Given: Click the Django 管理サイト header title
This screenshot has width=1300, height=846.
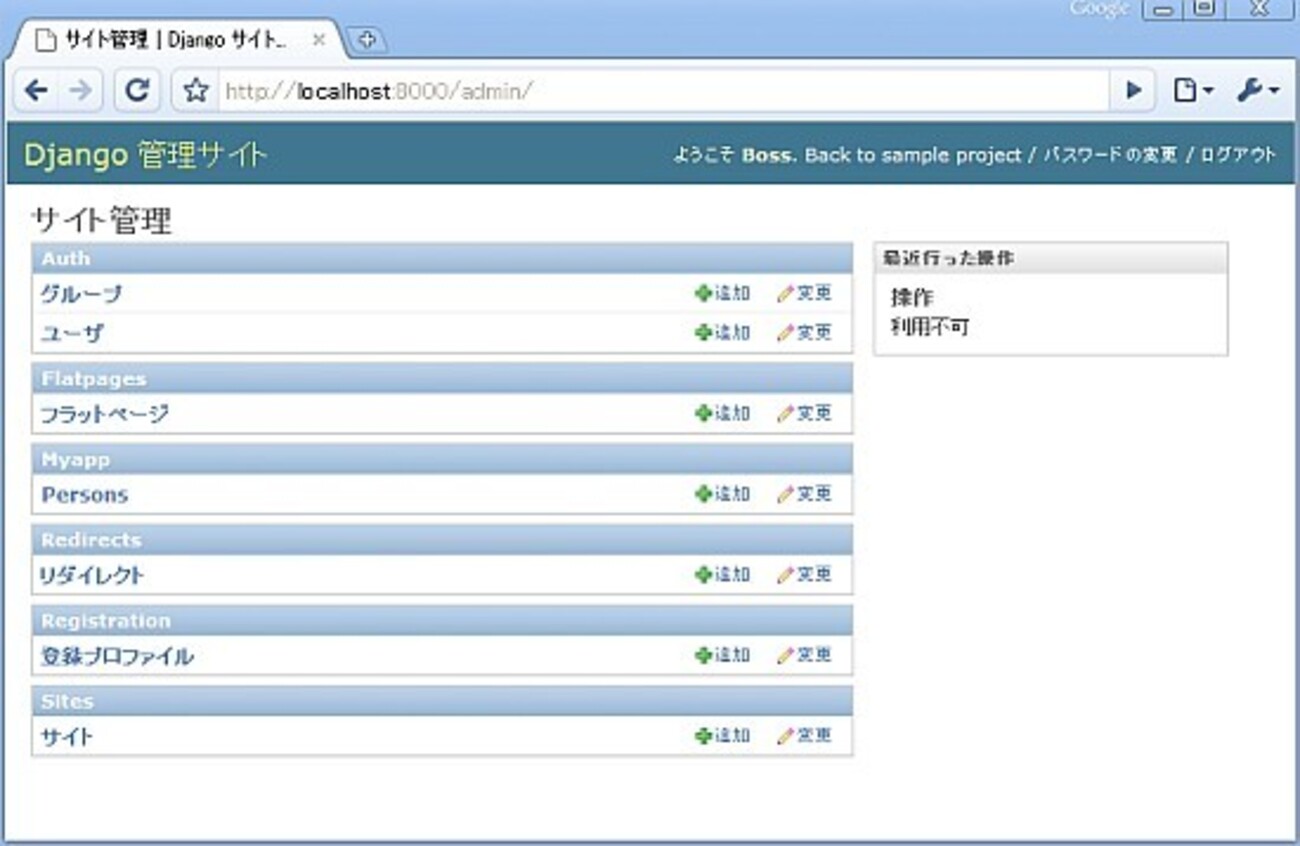Looking at the screenshot, I should pos(145,155).
